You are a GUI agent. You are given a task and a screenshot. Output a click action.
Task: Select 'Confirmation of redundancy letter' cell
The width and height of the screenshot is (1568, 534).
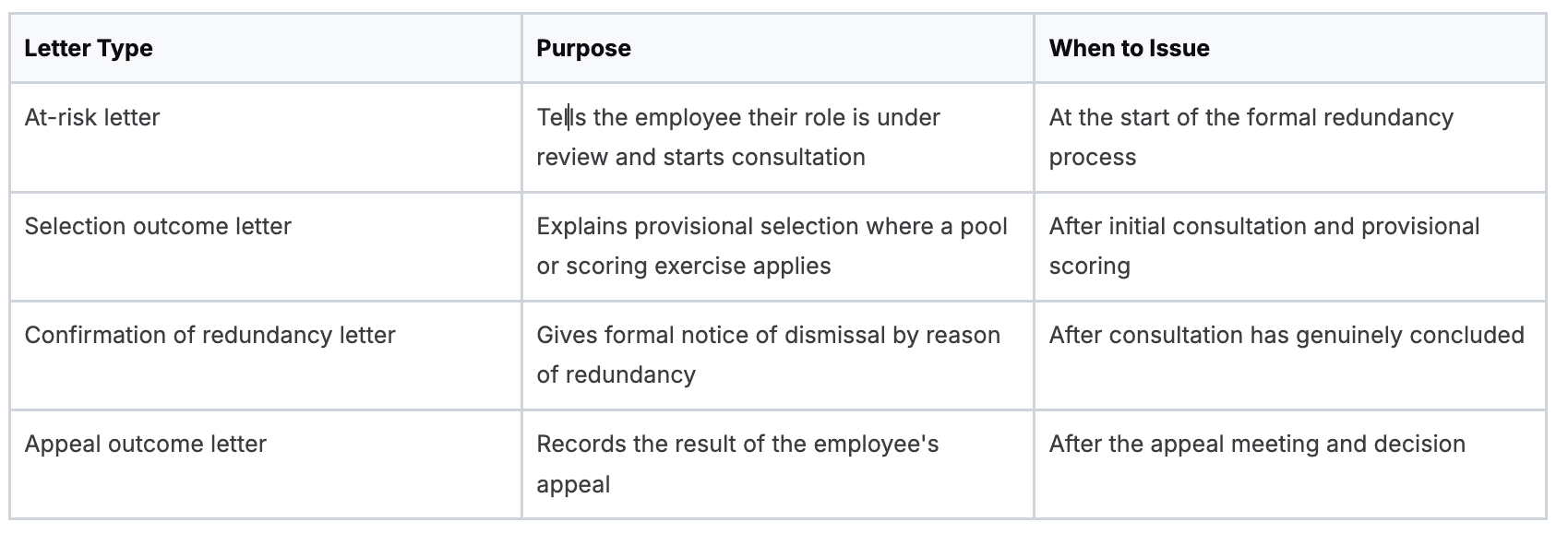[x=266, y=354]
